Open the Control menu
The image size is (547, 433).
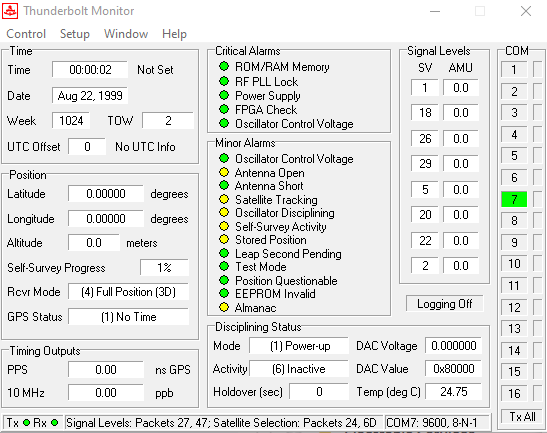tap(26, 34)
